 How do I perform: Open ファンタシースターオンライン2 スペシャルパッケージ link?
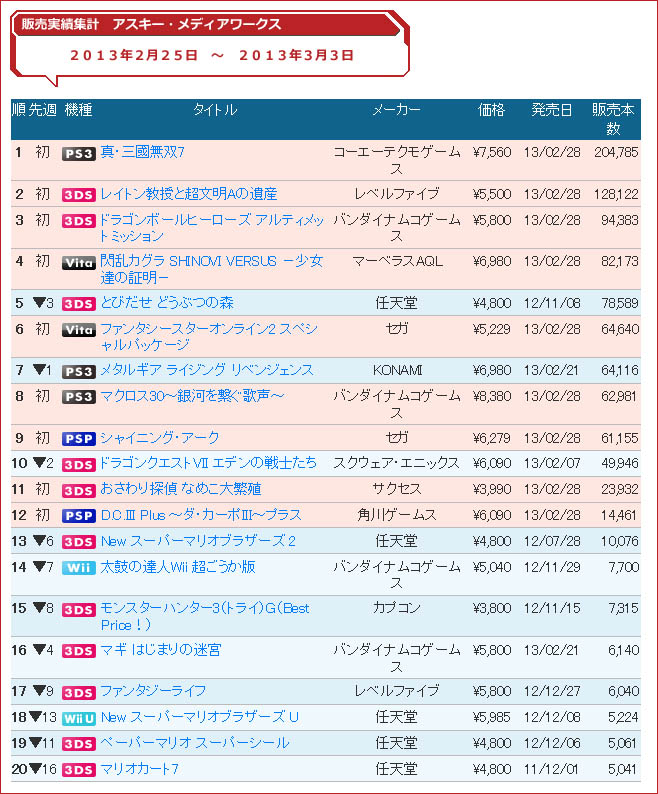coord(209,337)
